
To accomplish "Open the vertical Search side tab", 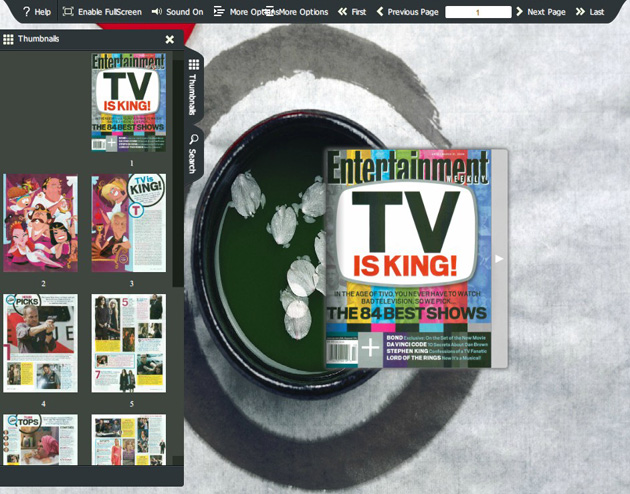I will tap(193, 154).
